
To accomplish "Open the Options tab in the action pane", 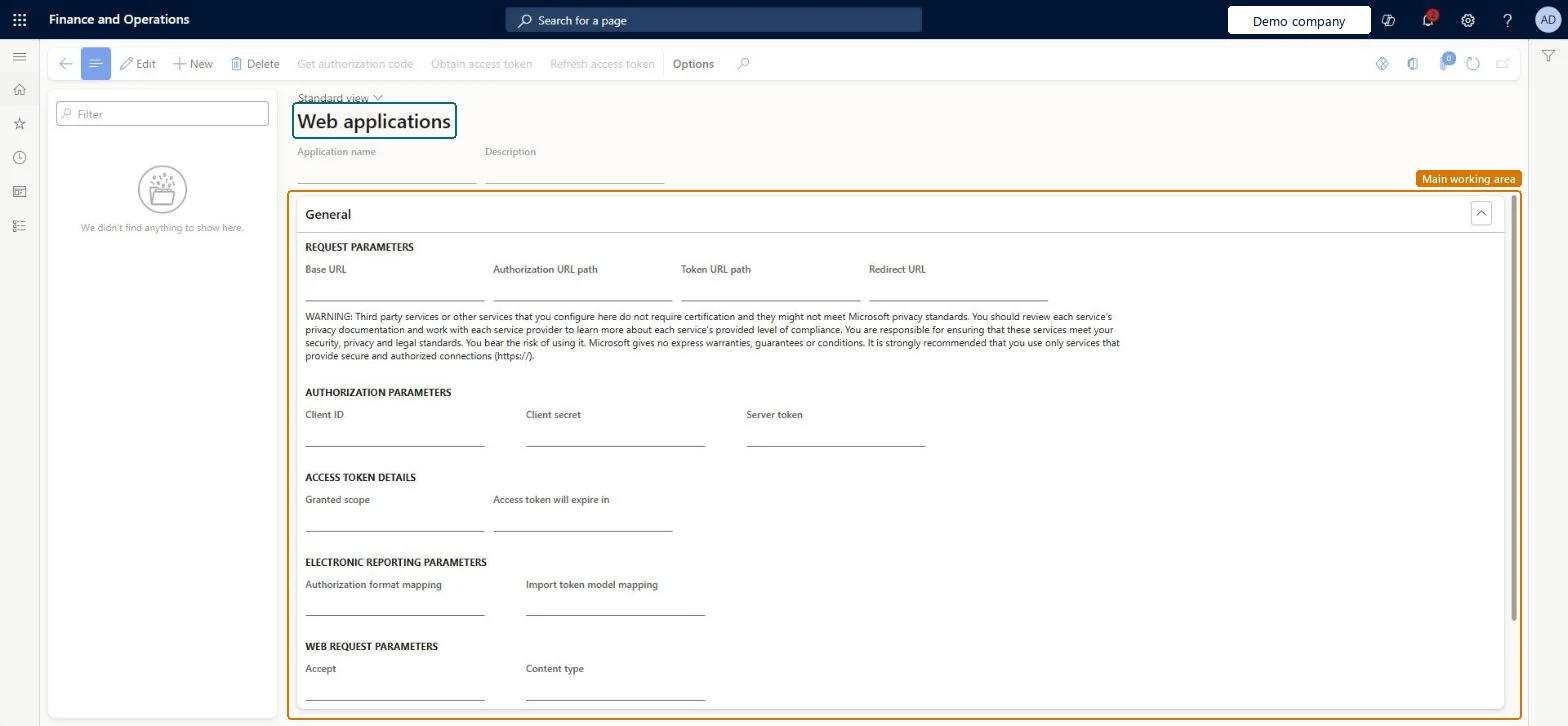I will point(693,64).
